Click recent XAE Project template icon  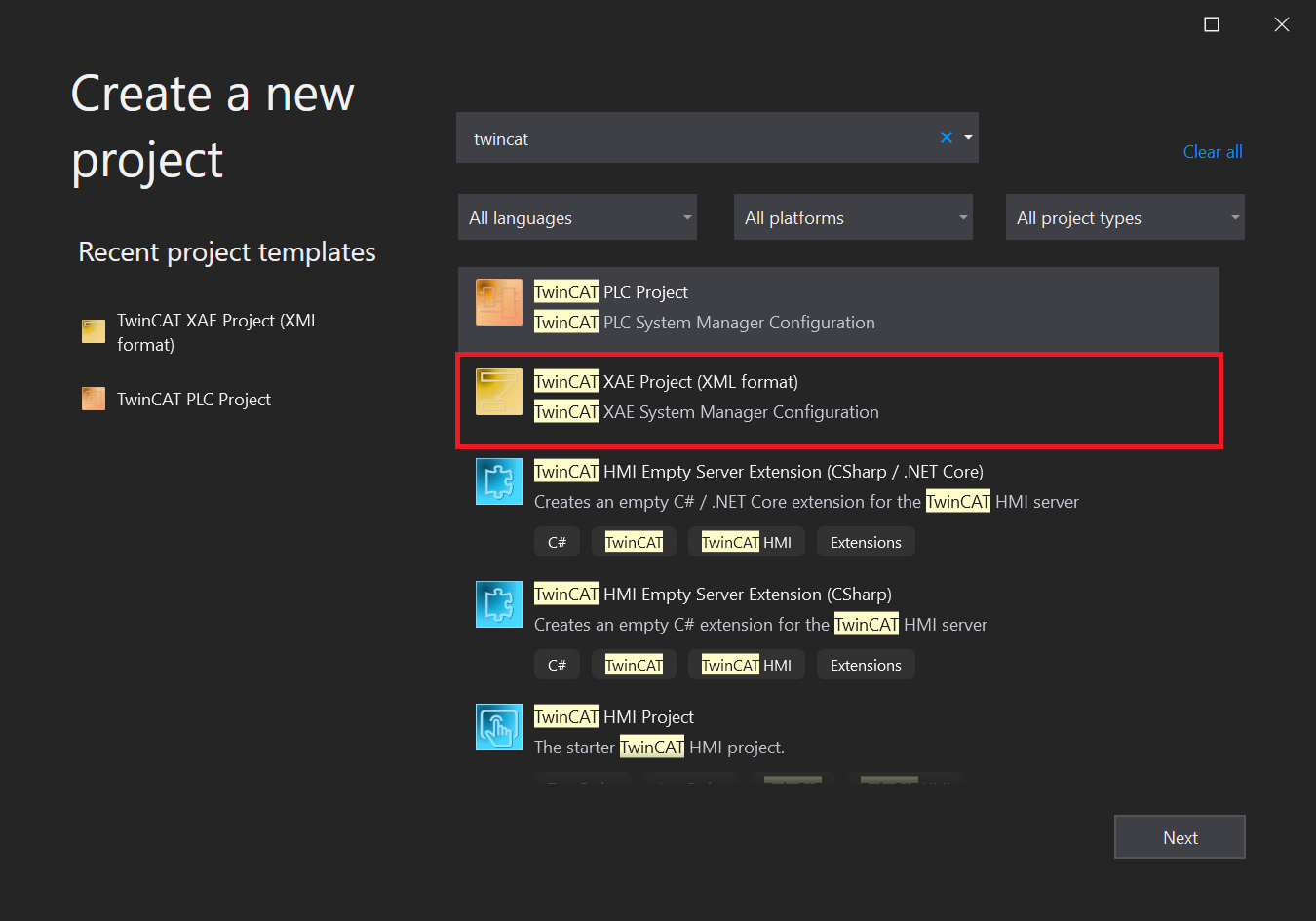click(94, 331)
